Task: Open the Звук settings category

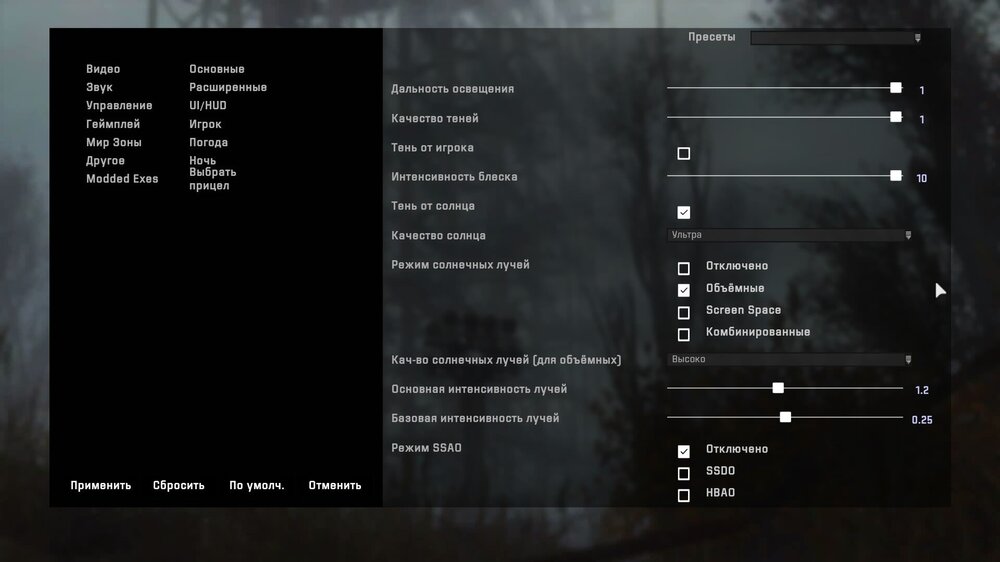Action: coord(99,87)
